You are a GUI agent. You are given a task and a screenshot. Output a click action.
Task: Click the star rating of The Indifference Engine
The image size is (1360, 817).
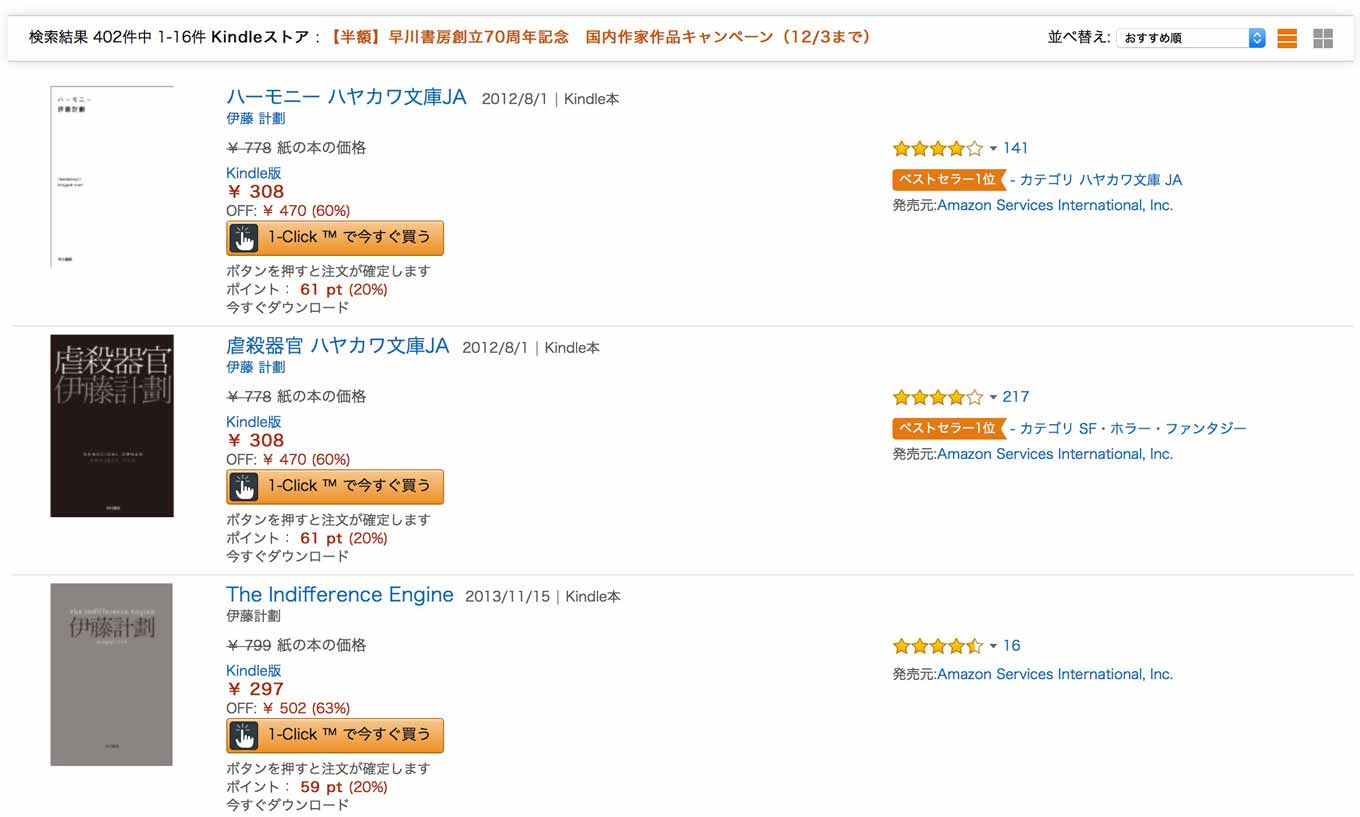(x=938, y=646)
